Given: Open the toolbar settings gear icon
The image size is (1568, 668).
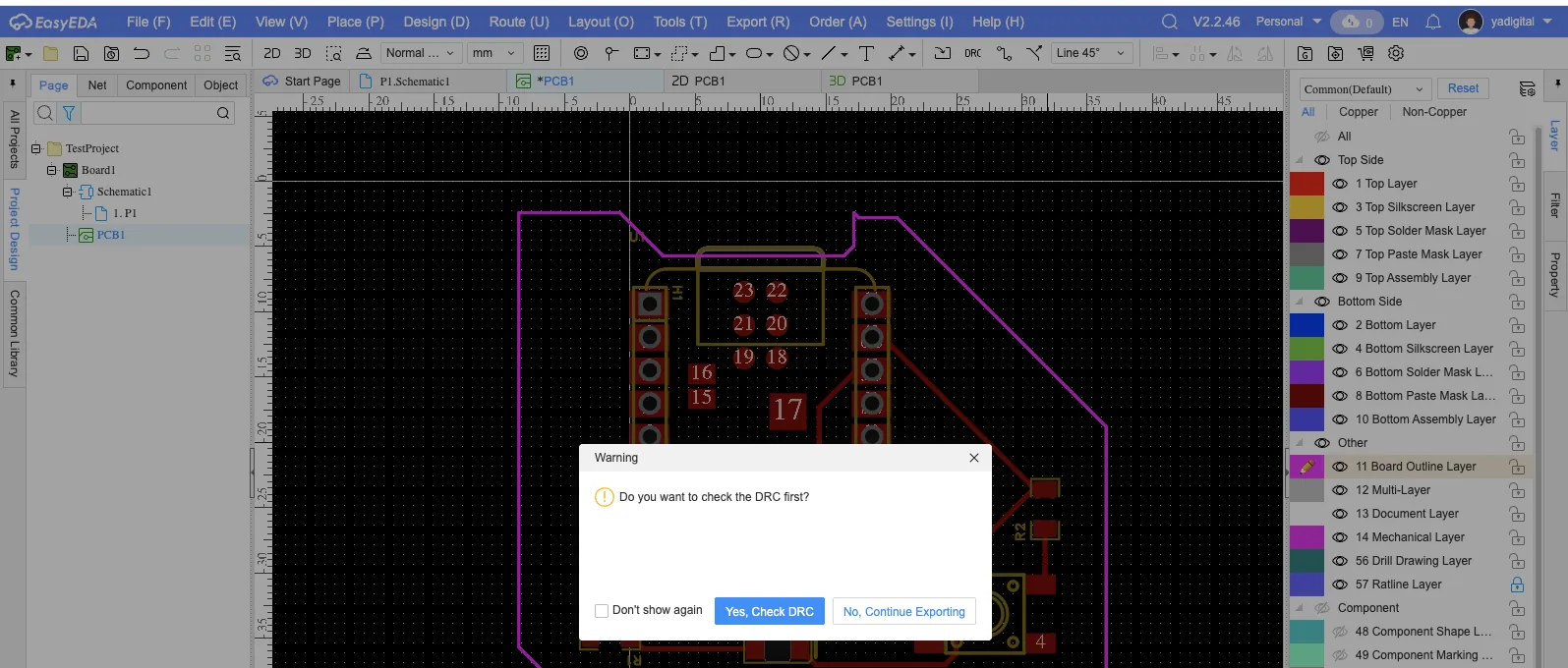Looking at the screenshot, I should pyautogui.click(x=1396, y=53).
